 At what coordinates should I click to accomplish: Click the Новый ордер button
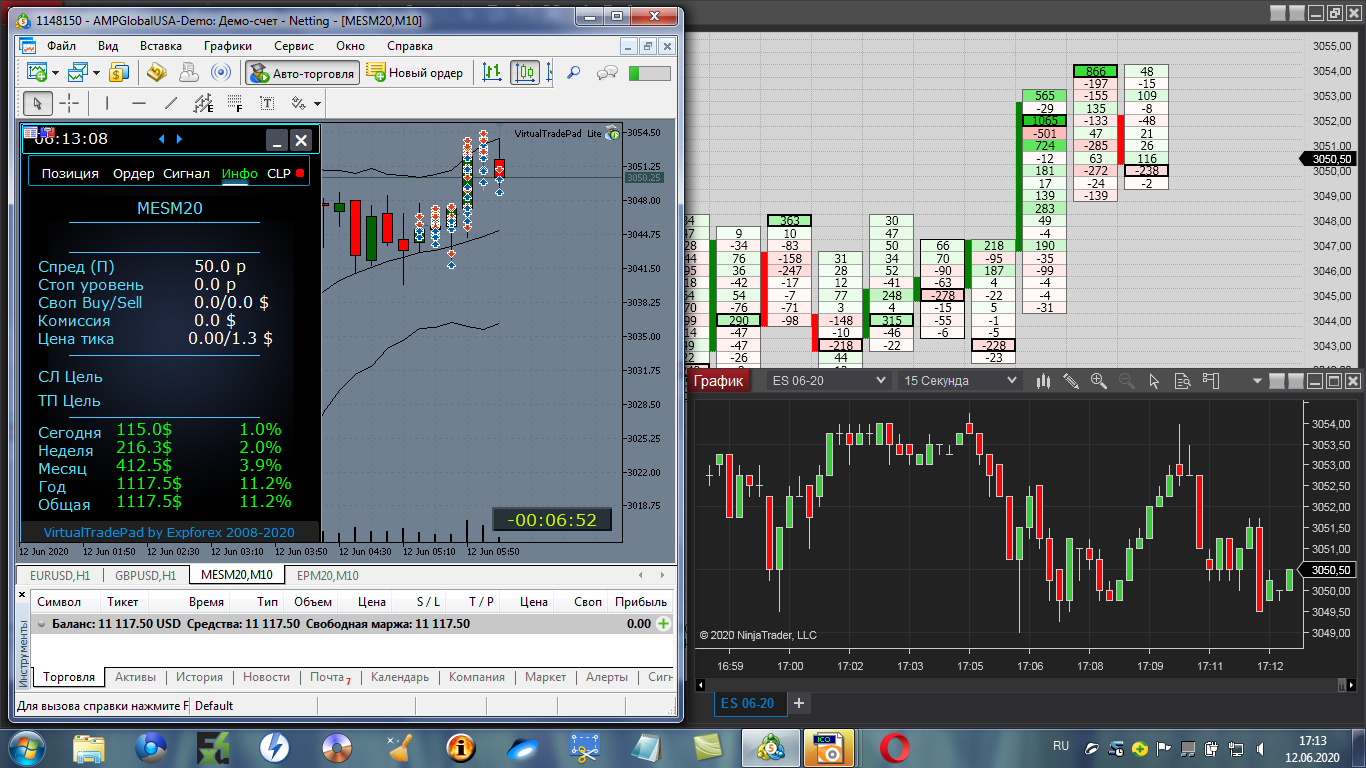point(415,73)
